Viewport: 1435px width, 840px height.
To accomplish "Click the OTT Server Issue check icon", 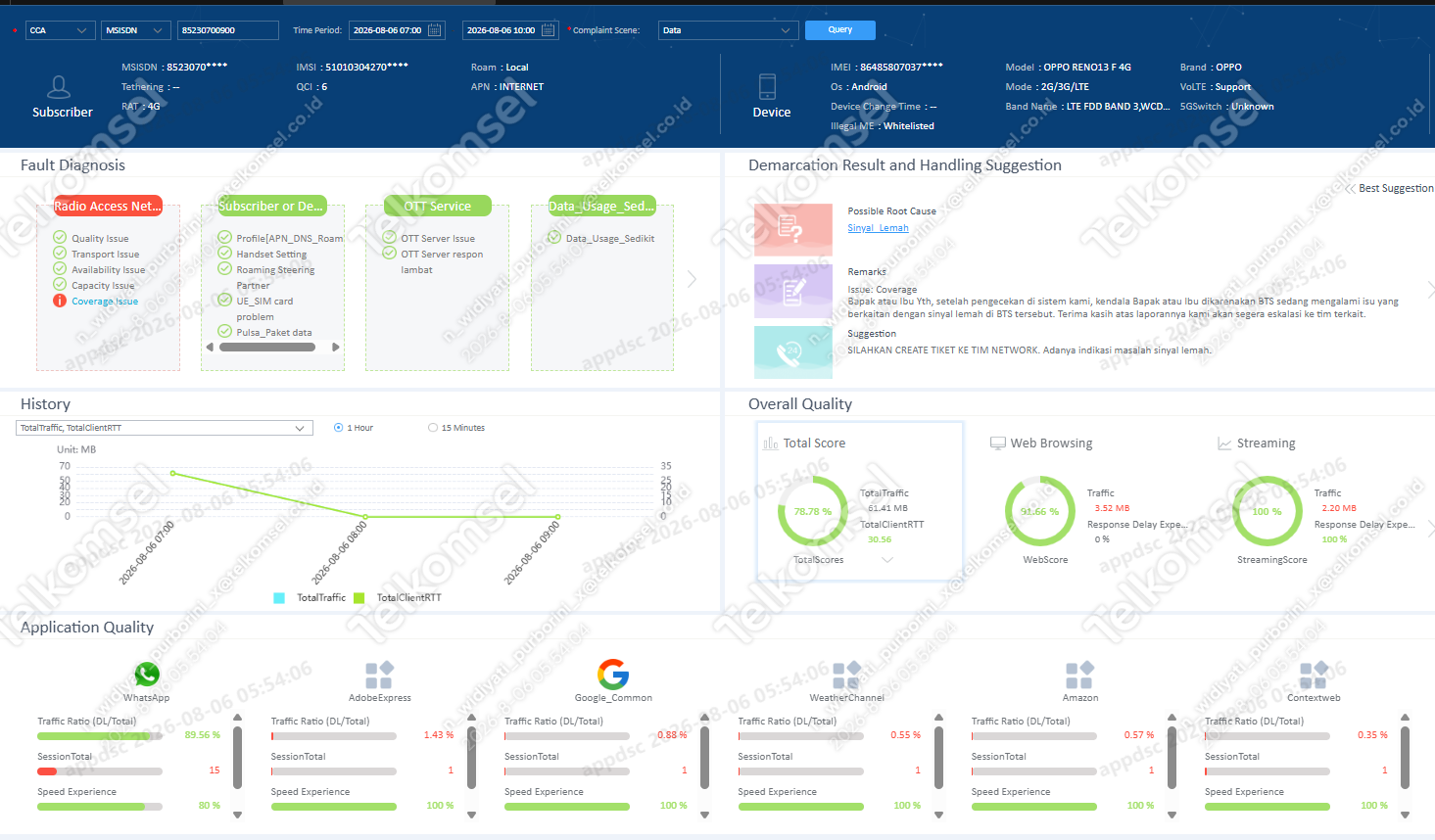I will click(389, 238).
